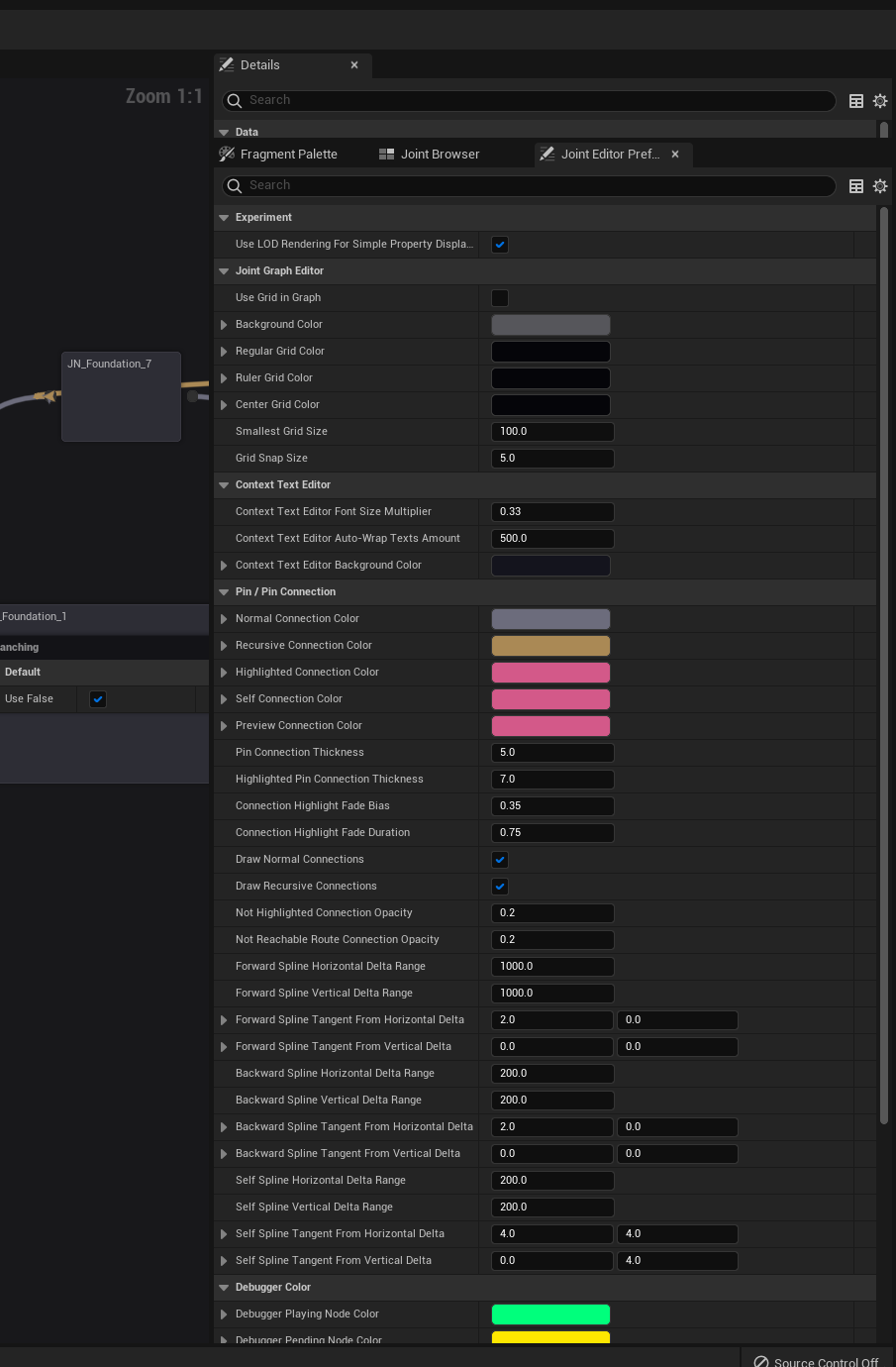Click the Joint Browser tab icon
896x1367 pixels.
386,155
